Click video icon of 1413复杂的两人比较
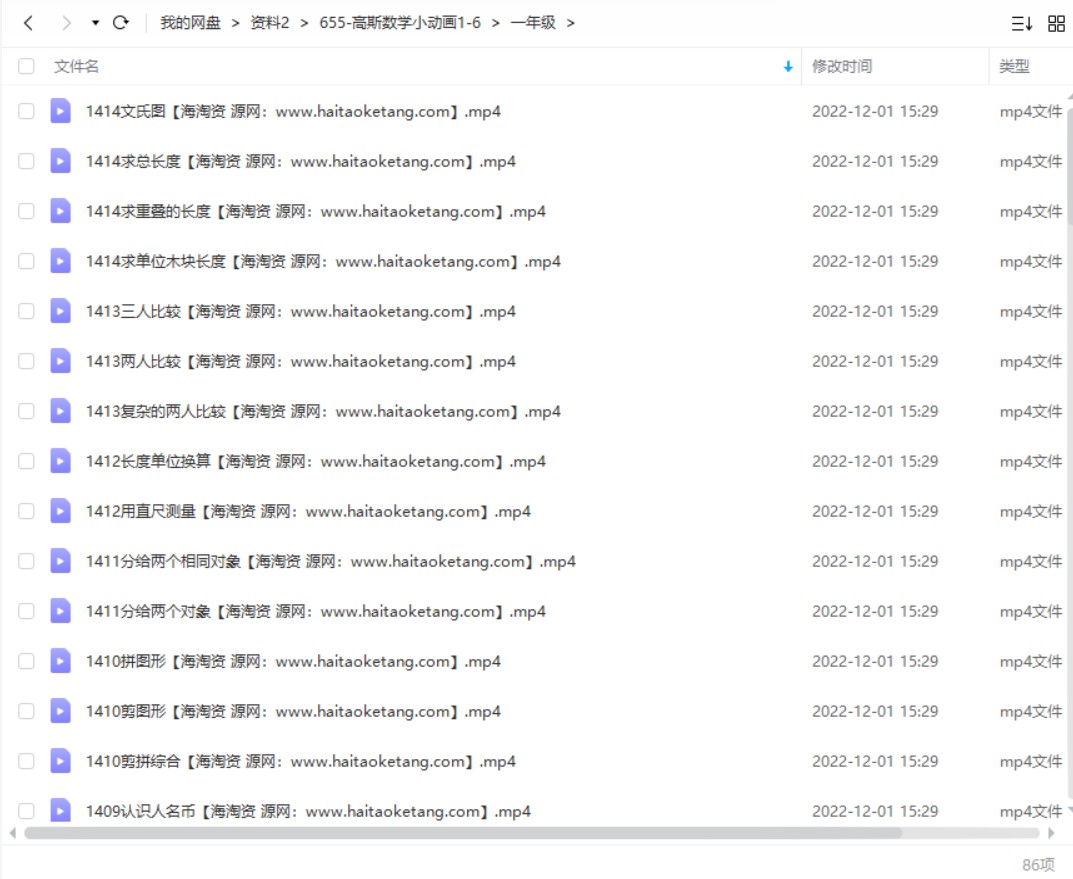Viewport: 1073px width, 879px height. point(60,410)
